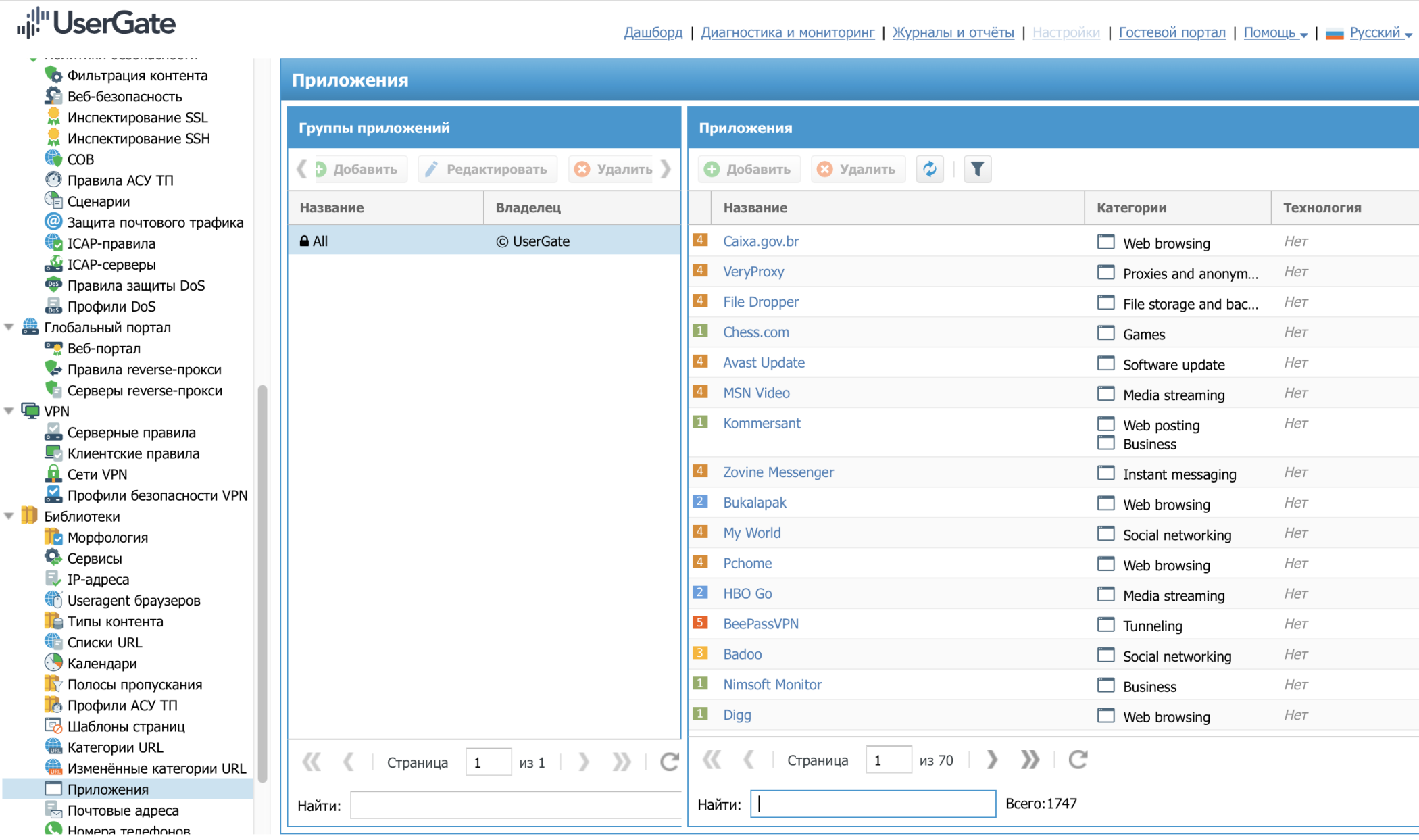Open the Zovine Messenger application link
The width and height of the screenshot is (1419, 840).
click(x=778, y=472)
